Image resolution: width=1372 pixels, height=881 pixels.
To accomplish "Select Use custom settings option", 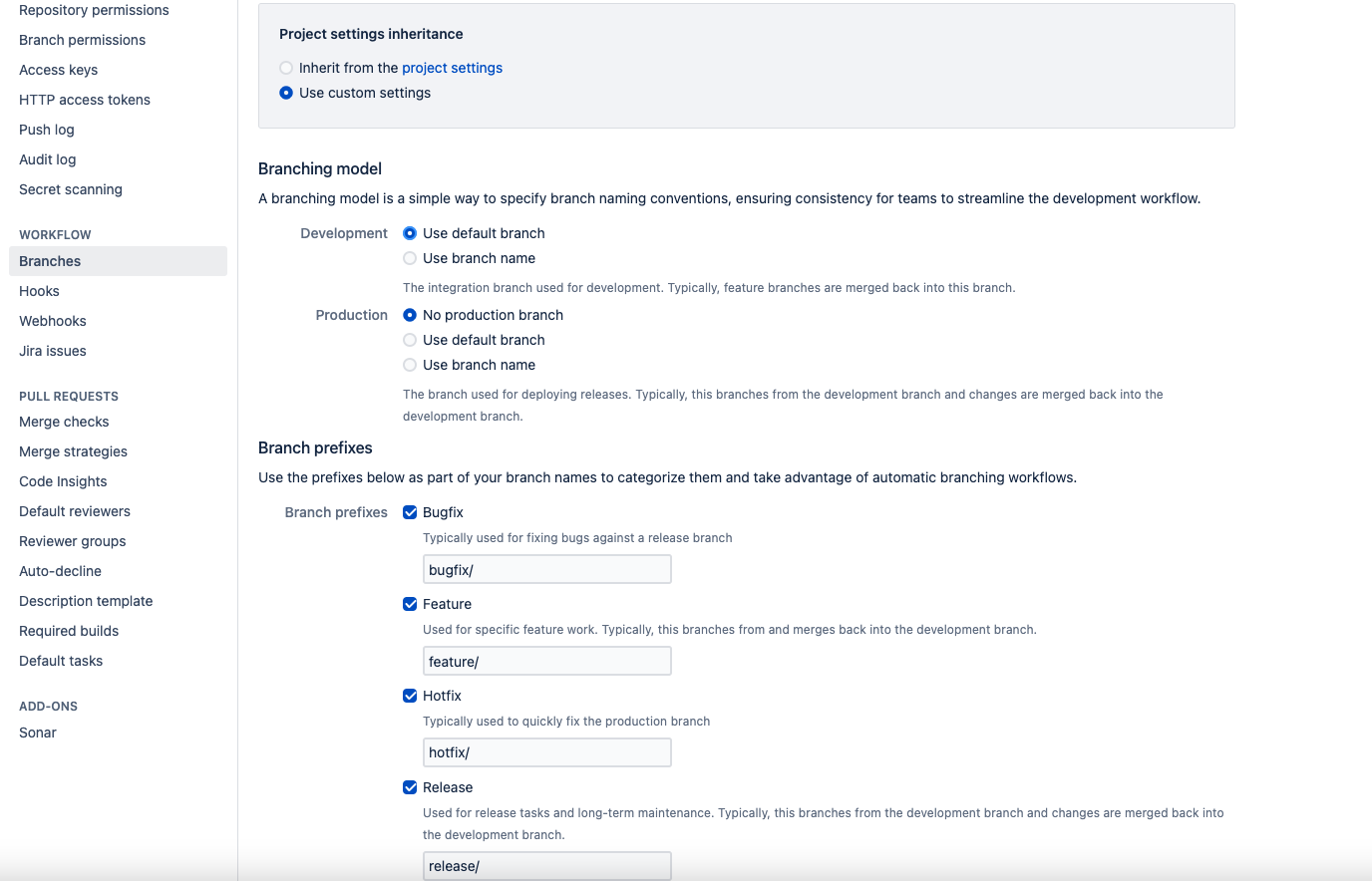I will tap(286, 93).
